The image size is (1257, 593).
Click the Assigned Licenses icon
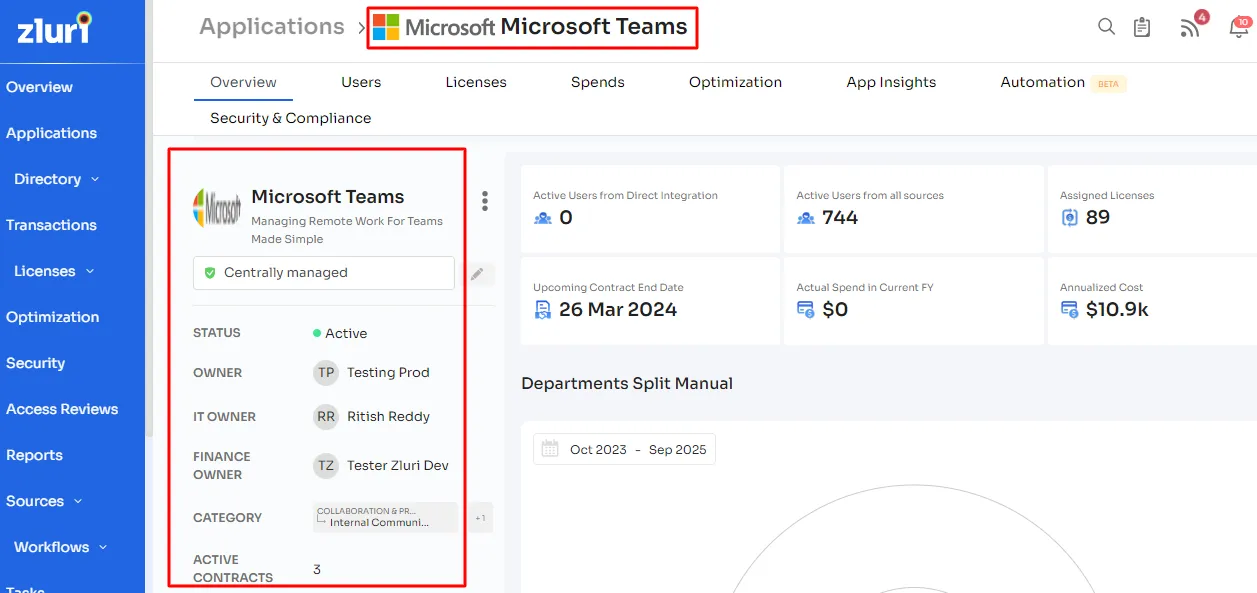(x=1069, y=218)
